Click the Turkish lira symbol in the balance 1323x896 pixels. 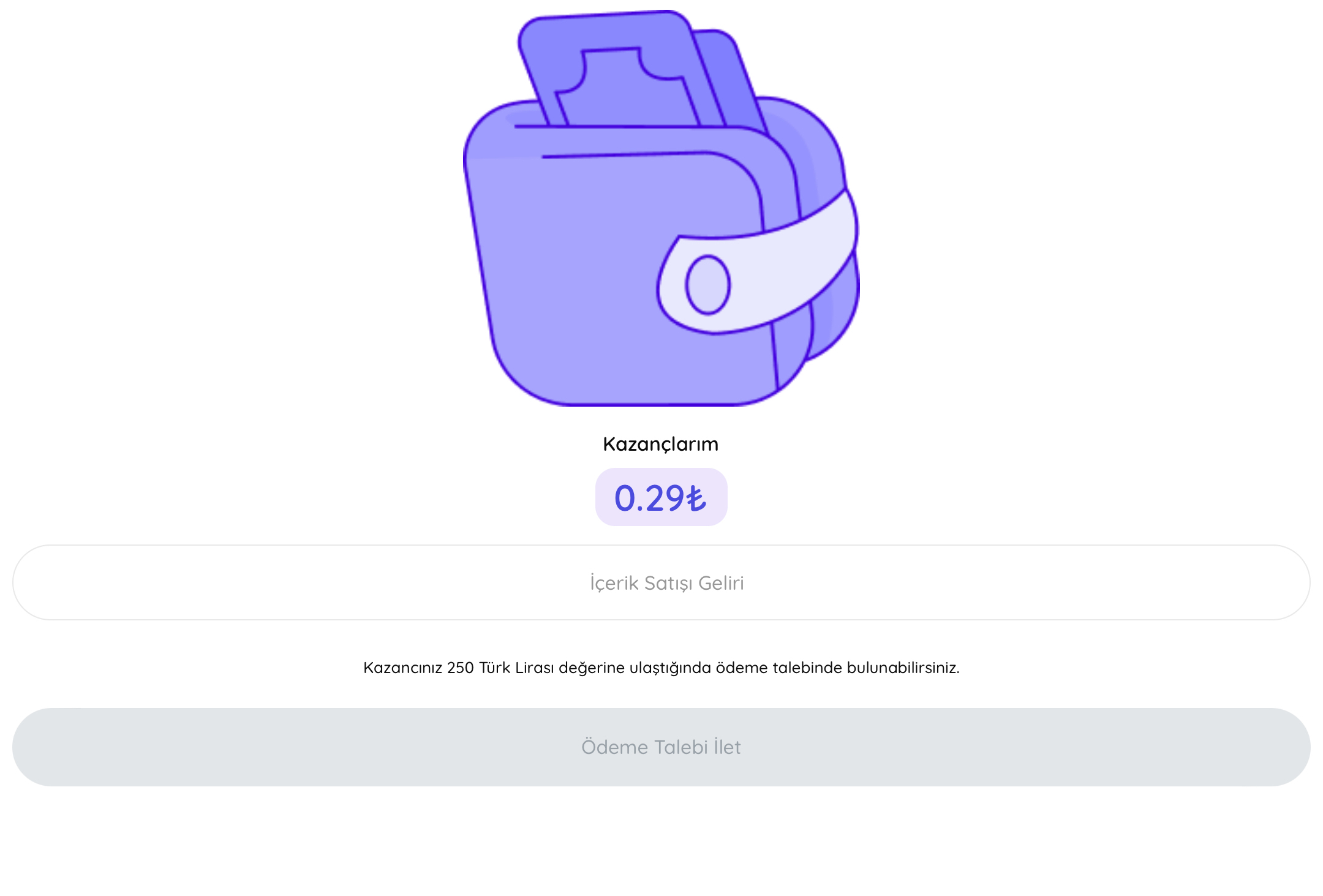coord(696,498)
